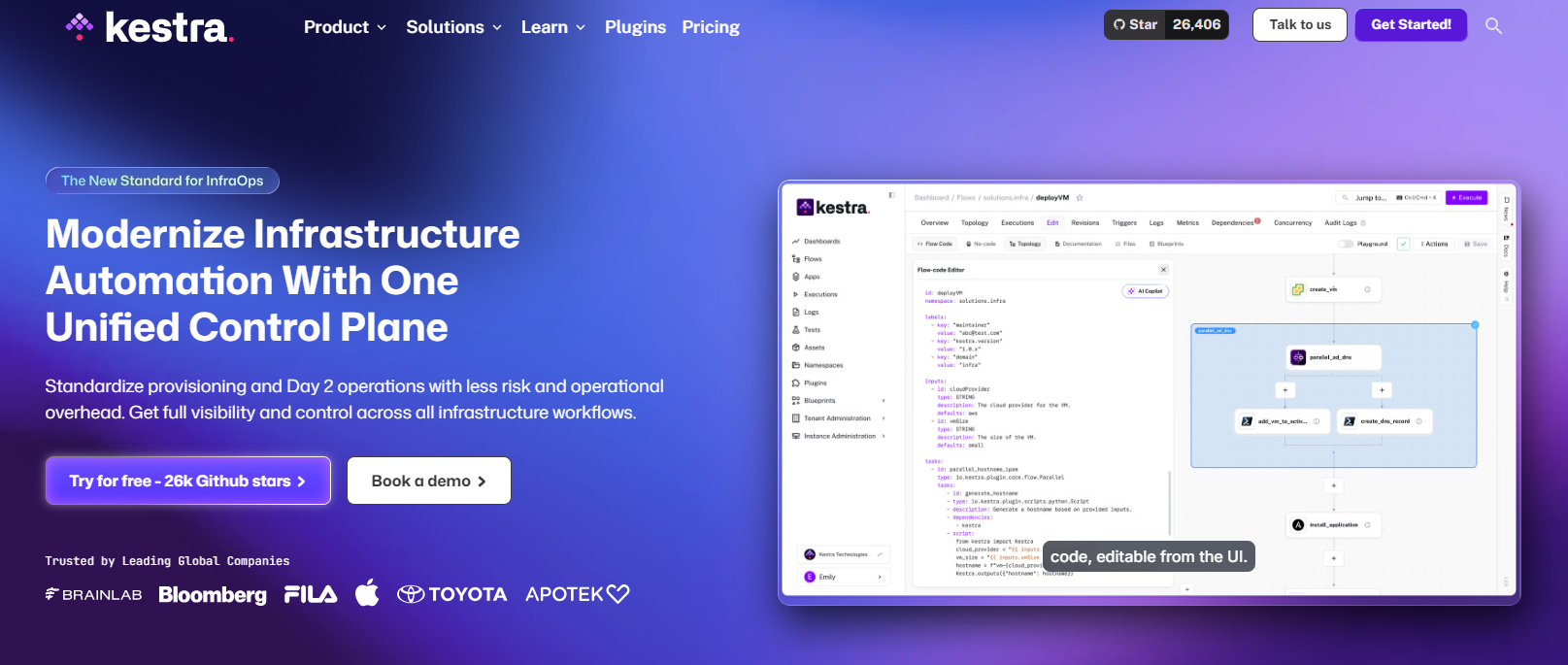
Task: Click the Brainlab logo
Action: tap(93, 594)
